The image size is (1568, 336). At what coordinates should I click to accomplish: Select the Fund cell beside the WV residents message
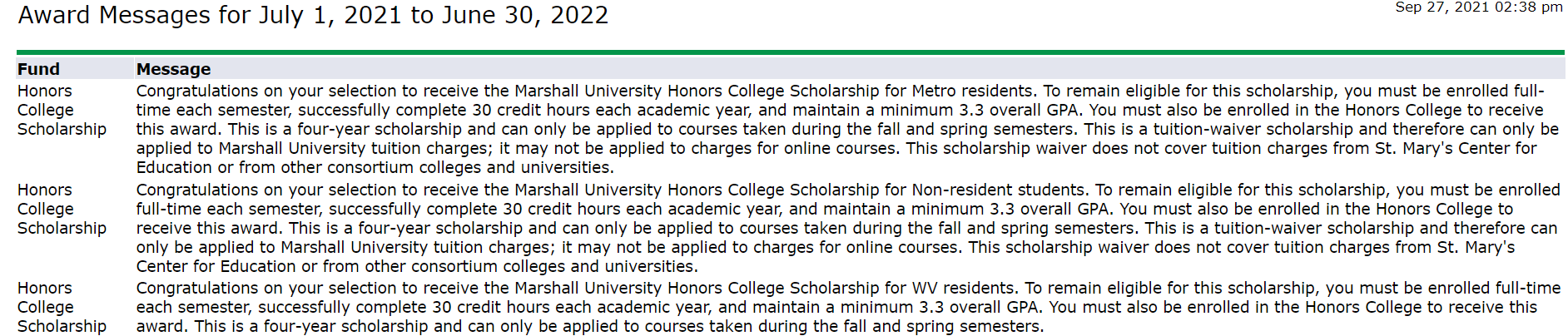click(62, 307)
